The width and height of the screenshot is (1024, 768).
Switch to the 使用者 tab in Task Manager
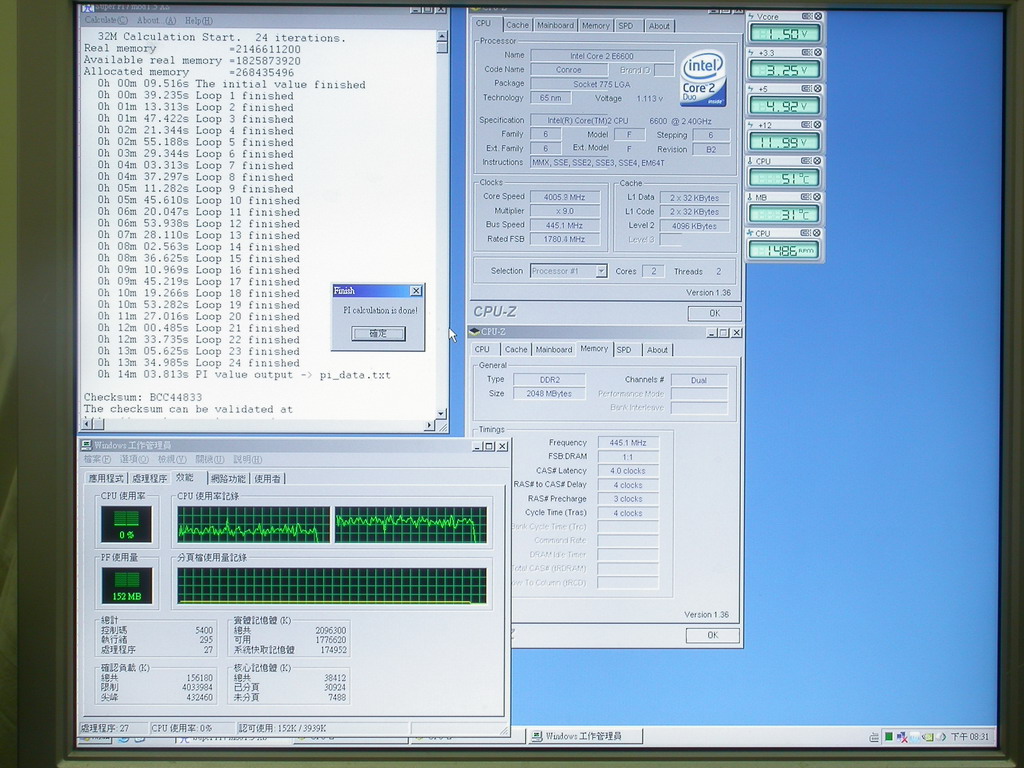click(x=267, y=479)
